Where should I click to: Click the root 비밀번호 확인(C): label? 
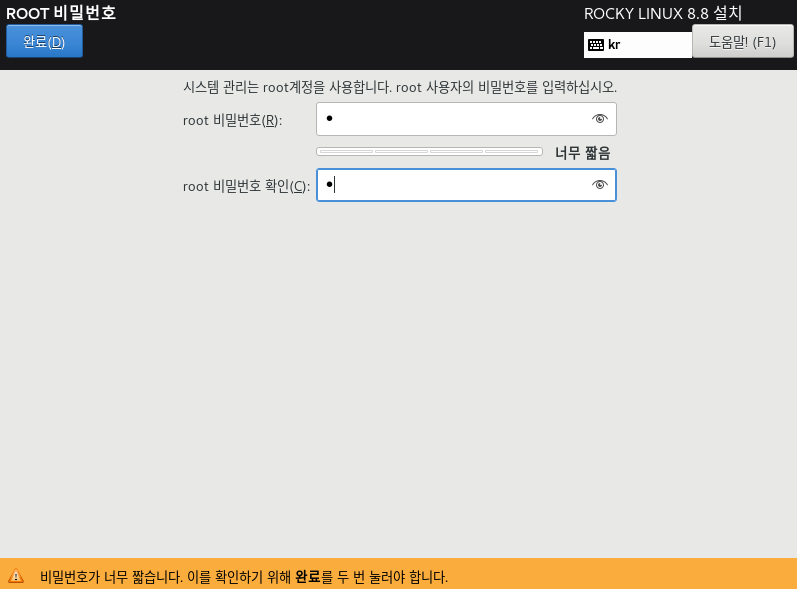(246, 187)
